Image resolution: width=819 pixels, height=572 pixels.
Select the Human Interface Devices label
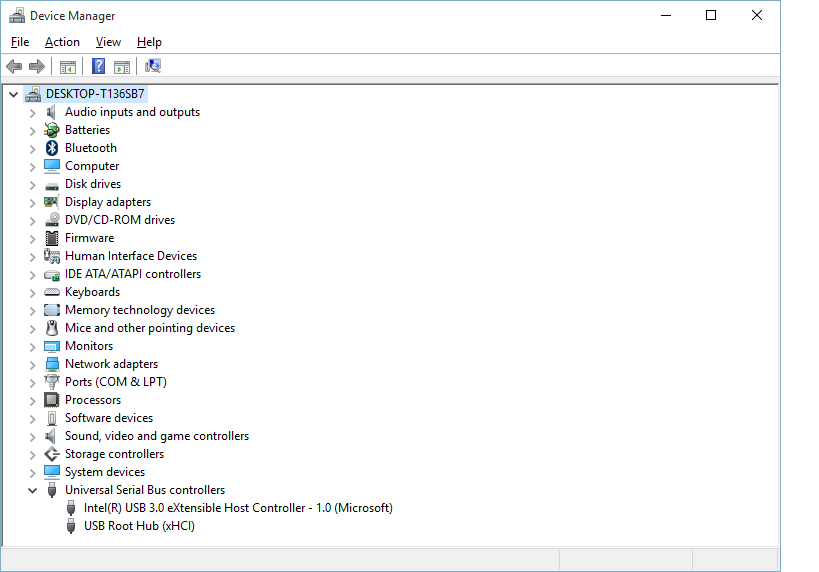click(131, 256)
